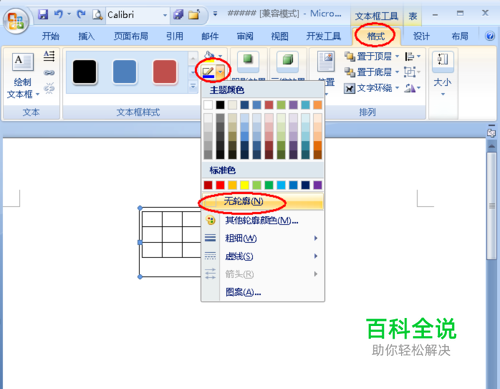Click the 文字环绕 text wrapping button
Image resolution: width=500 pixels, height=389 pixels.
(371, 88)
